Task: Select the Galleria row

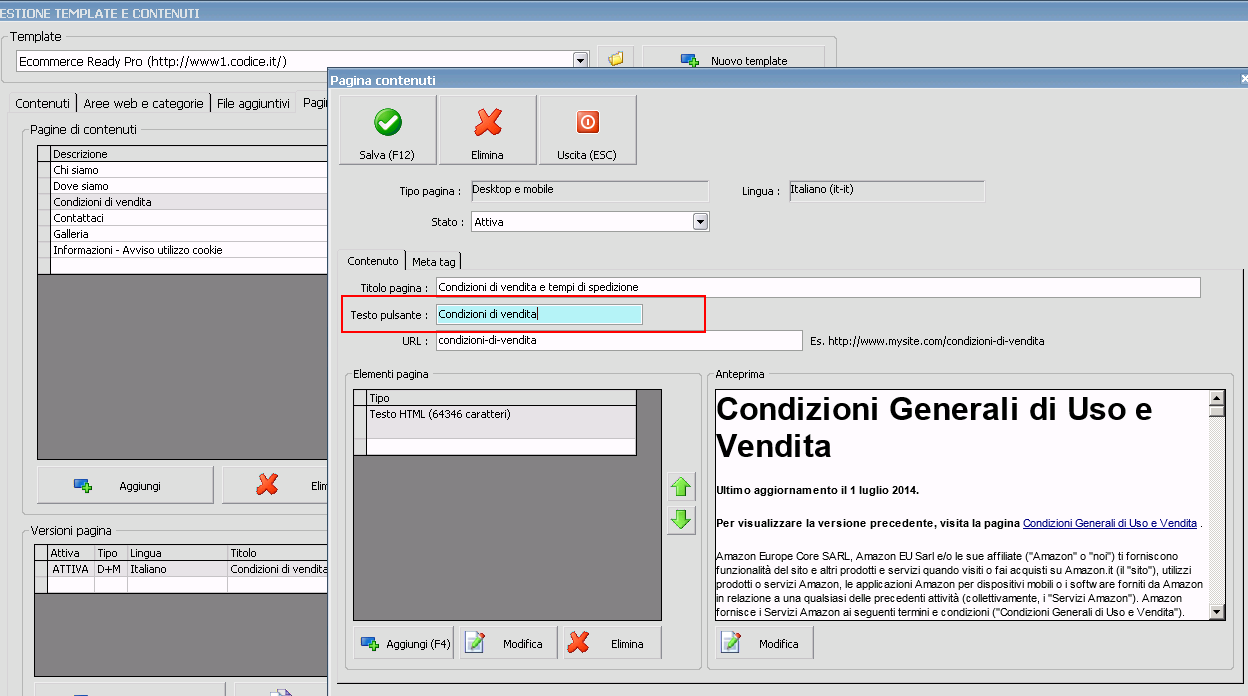Action: [189, 234]
